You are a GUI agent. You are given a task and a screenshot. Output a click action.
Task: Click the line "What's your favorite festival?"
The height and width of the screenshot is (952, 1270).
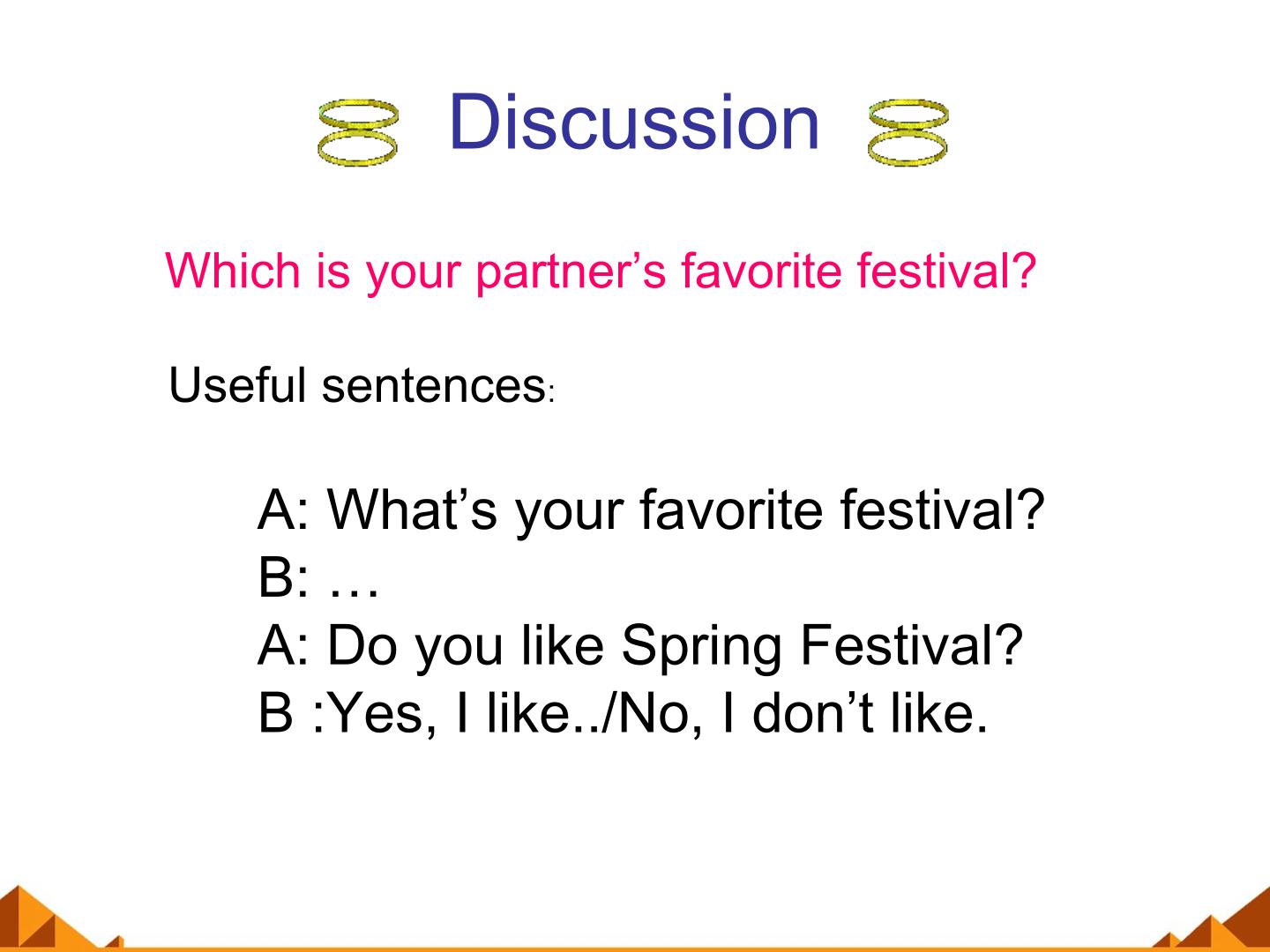(651, 509)
